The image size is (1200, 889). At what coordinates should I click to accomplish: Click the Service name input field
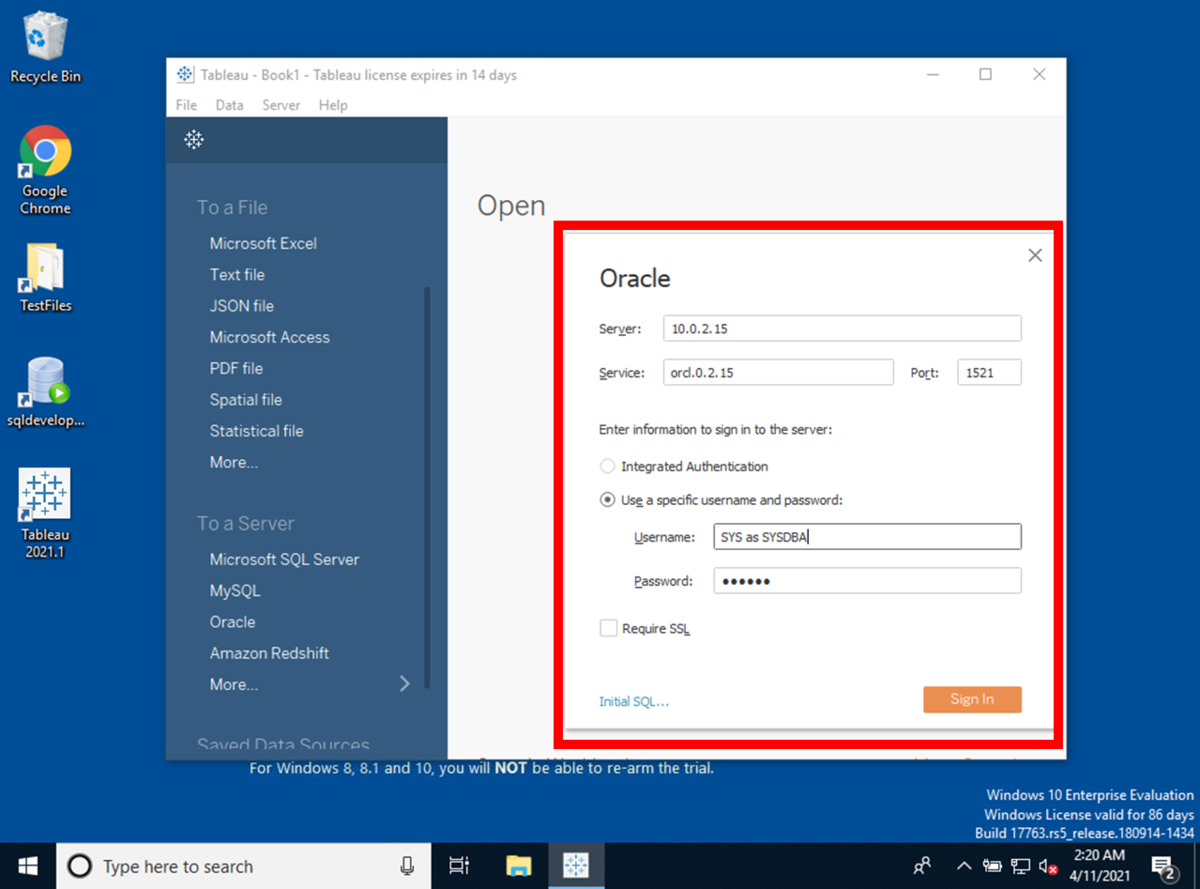click(778, 372)
